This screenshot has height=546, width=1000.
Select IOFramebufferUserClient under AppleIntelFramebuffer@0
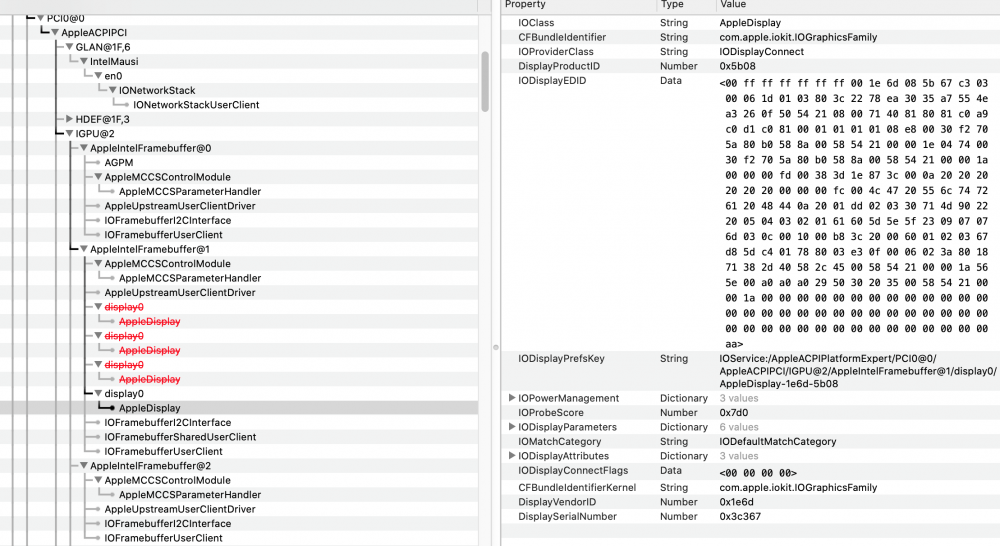[163, 235]
